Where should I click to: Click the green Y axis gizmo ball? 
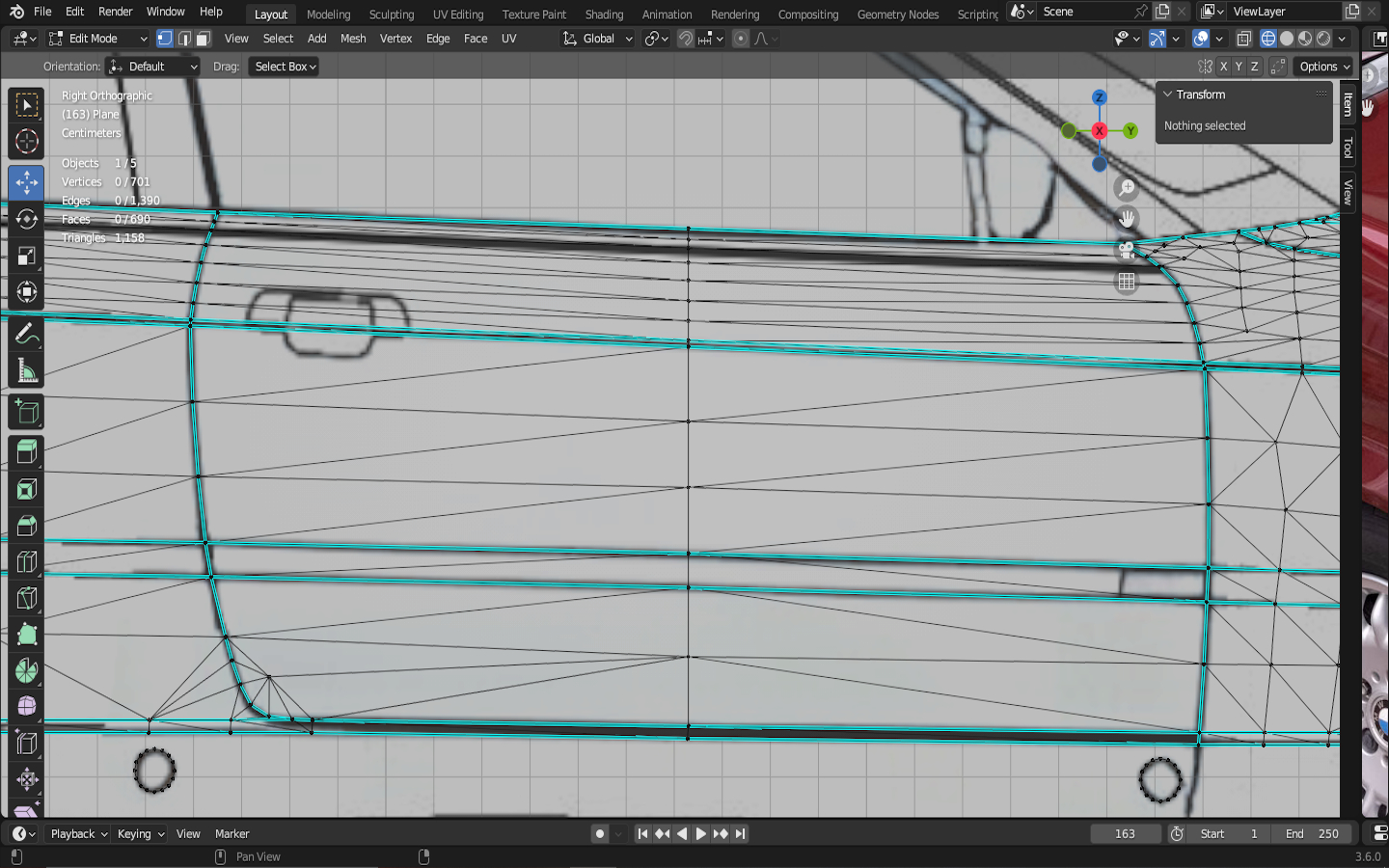click(x=1130, y=131)
